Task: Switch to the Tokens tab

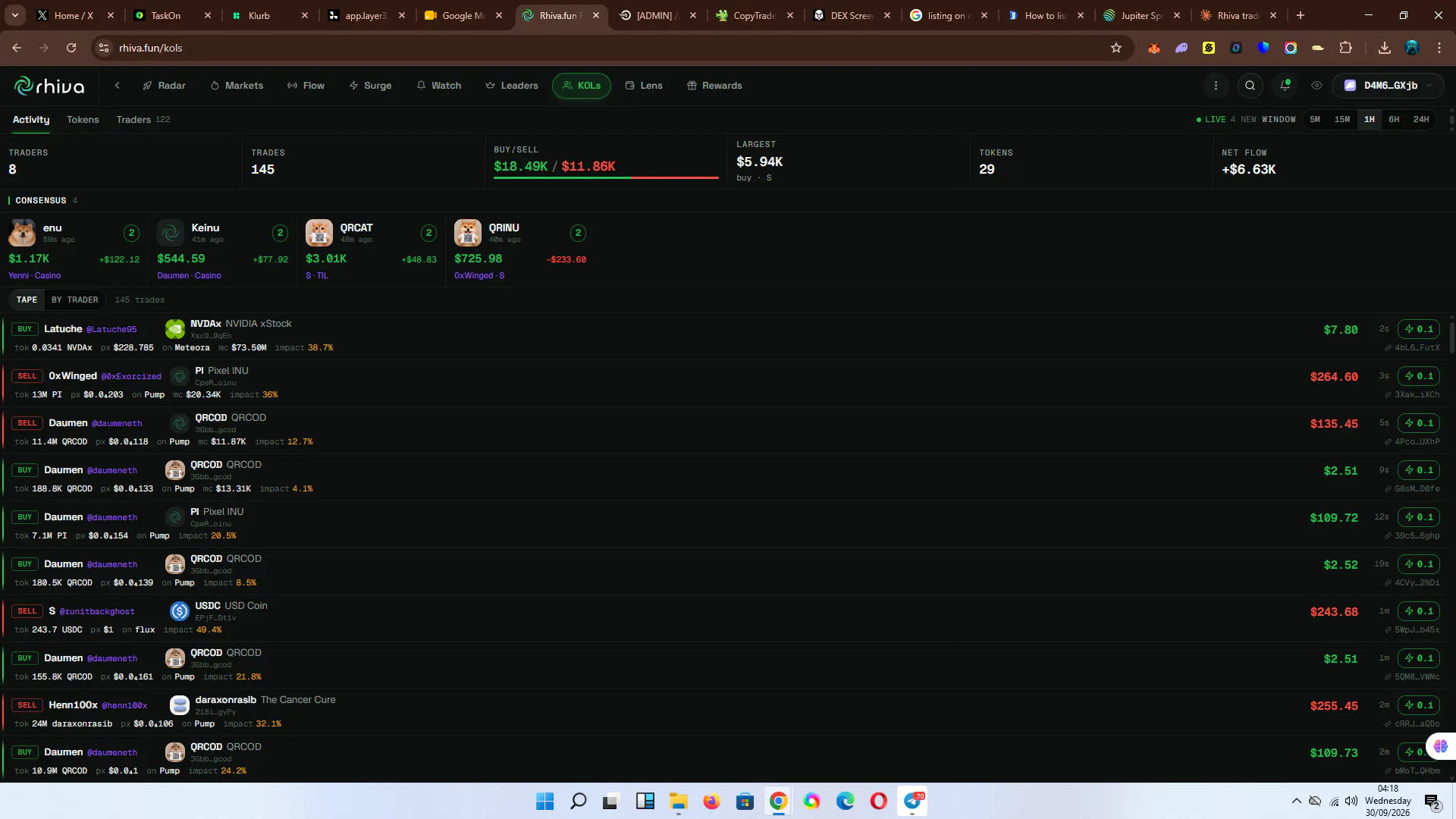Action: point(83,120)
